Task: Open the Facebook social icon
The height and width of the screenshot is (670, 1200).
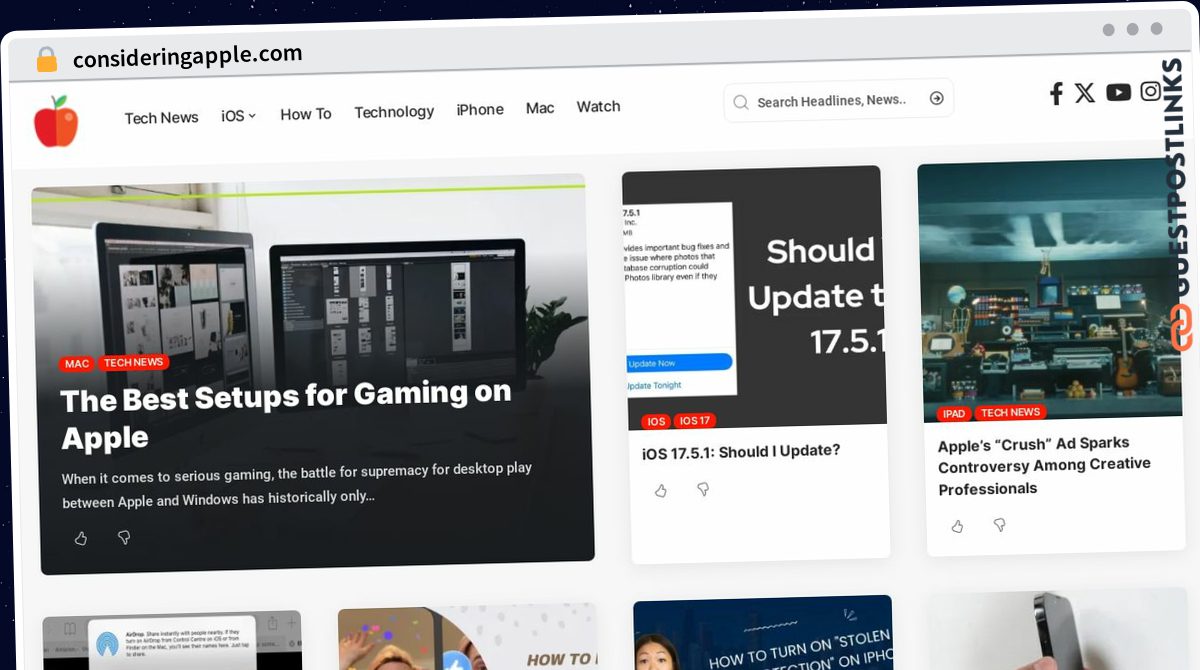Action: coord(1056,94)
